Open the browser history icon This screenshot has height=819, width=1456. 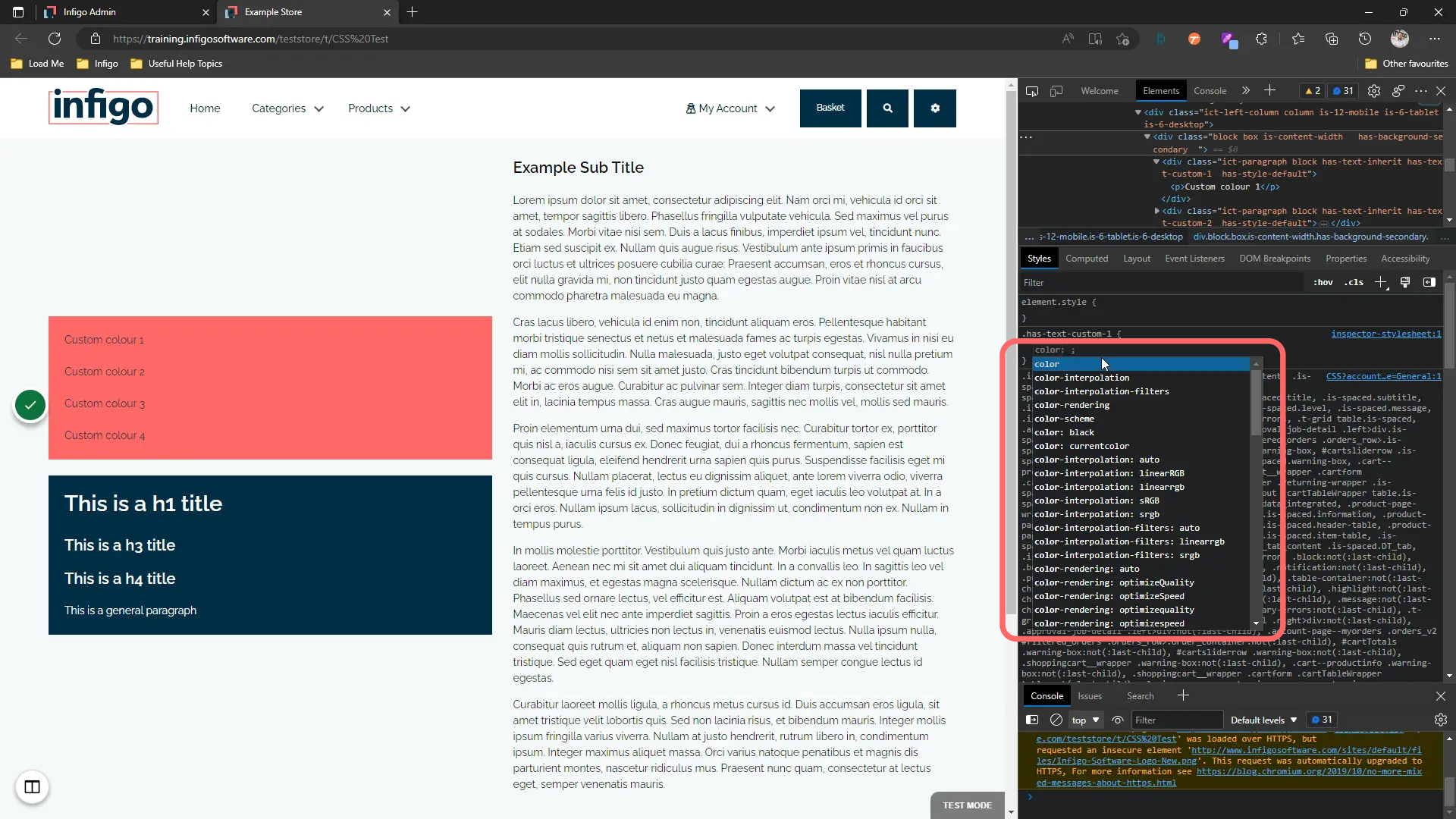pyautogui.click(x=1365, y=39)
